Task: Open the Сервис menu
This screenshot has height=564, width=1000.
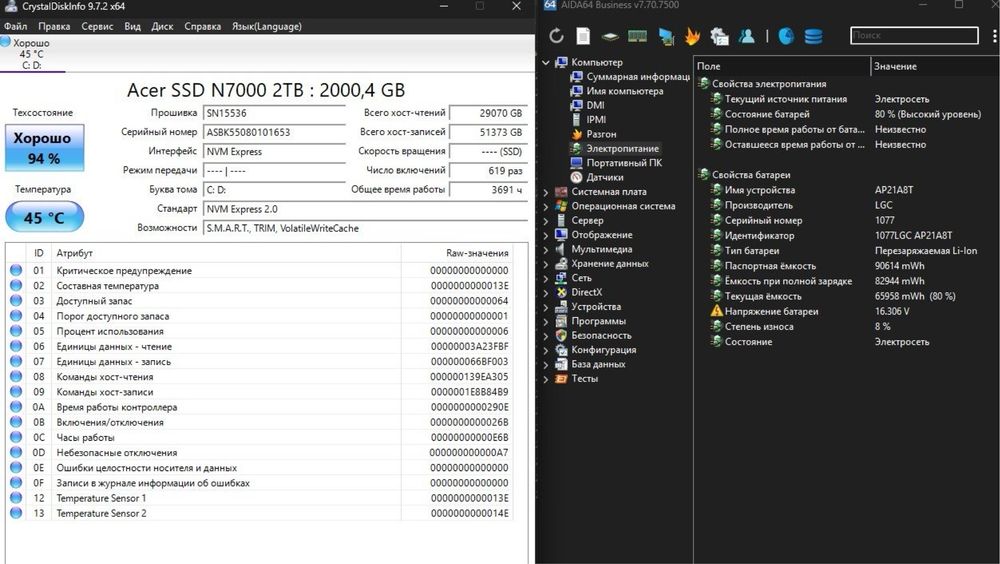Action: pyautogui.click(x=97, y=26)
